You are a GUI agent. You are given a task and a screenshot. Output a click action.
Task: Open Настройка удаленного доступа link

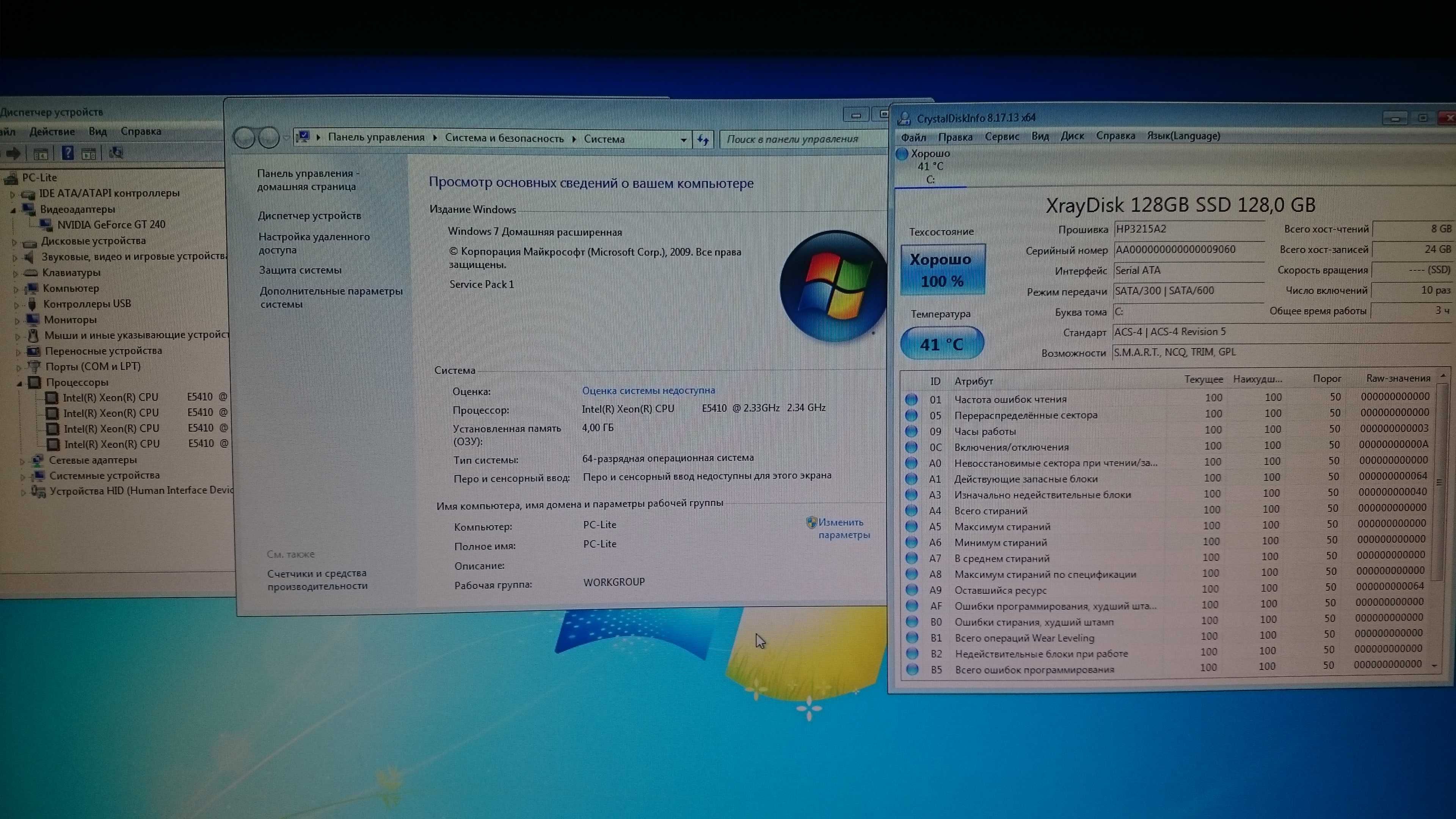coord(314,243)
